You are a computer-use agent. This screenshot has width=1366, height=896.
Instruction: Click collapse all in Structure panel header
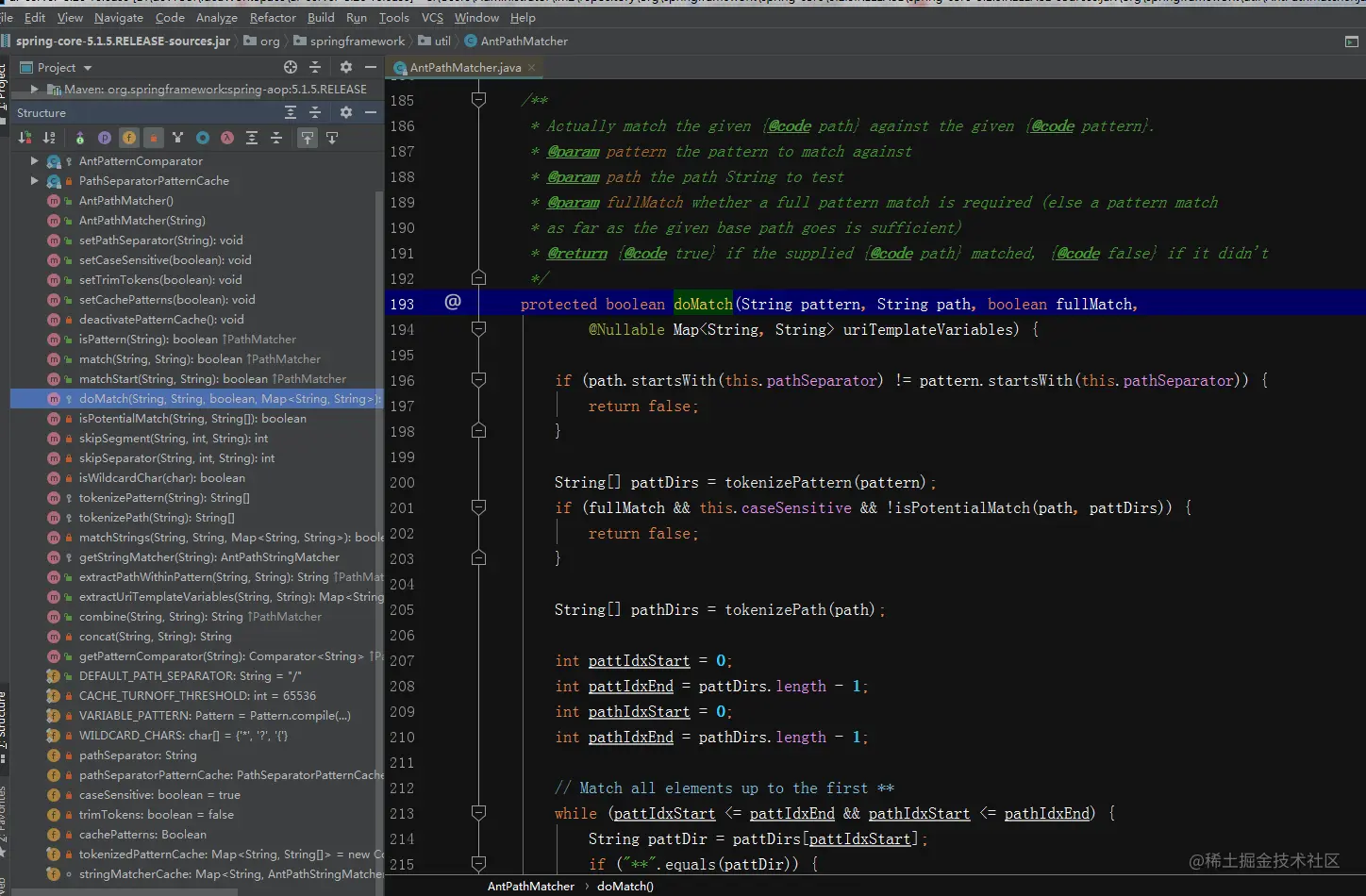point(315,112)
